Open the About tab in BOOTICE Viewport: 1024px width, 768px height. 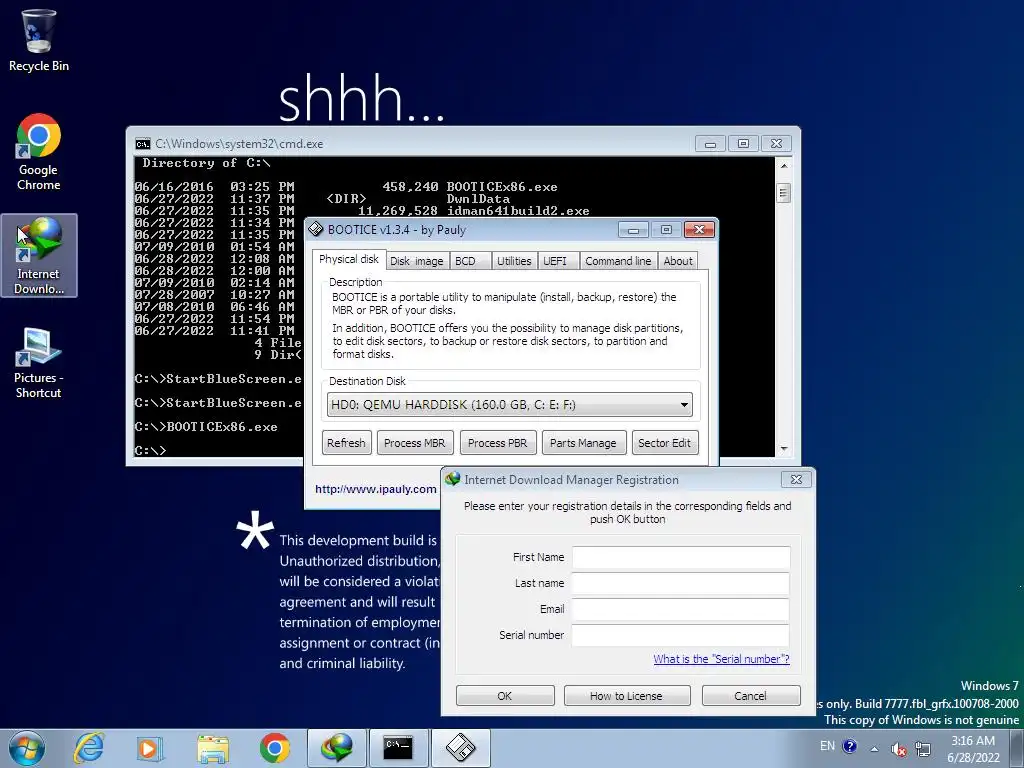click(678, 261)
